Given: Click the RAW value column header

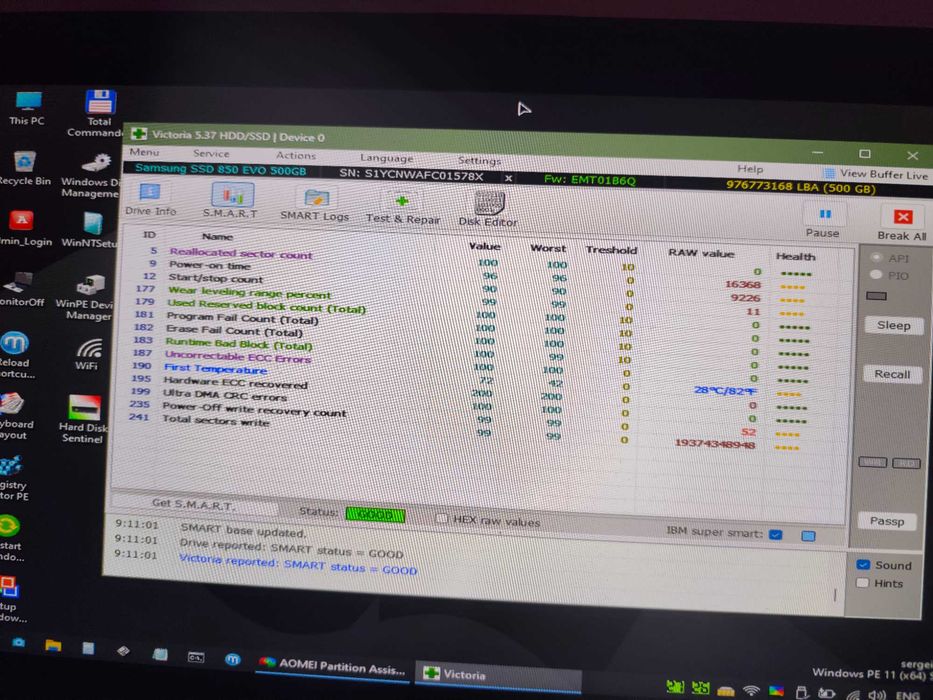Looking at the screenshot, I should 701,254.
